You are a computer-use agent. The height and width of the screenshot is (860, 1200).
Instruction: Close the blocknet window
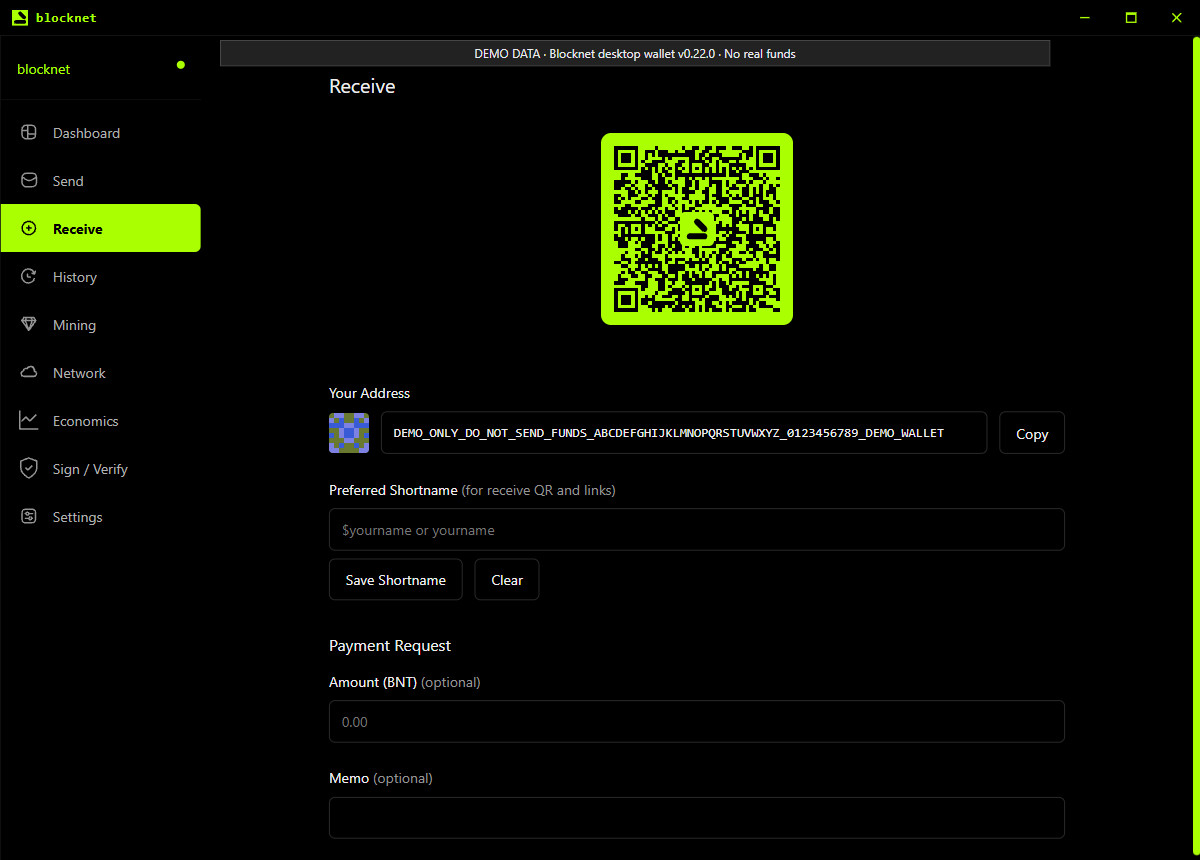click(x=1177, y=17)
